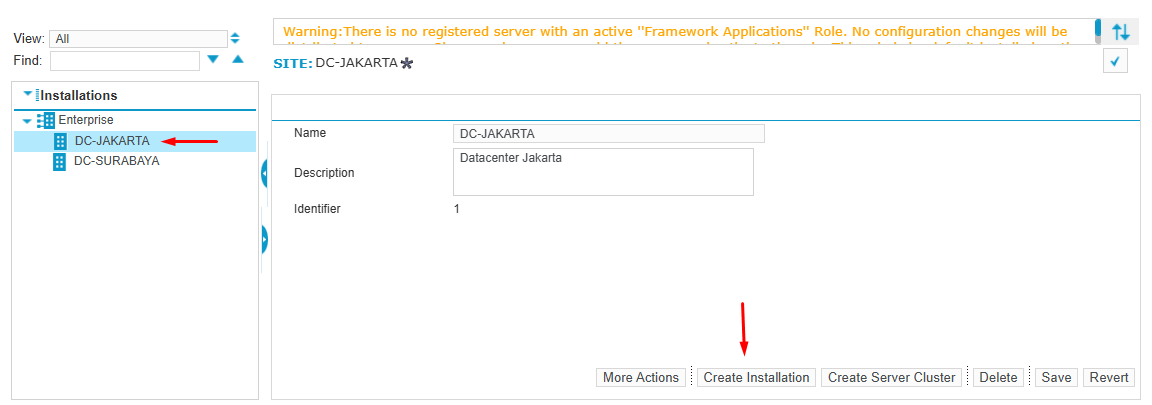Click the lower panel splitter arrow handle
The width and height of the screenshot is (1152, 405).
(x=265, y=239)
